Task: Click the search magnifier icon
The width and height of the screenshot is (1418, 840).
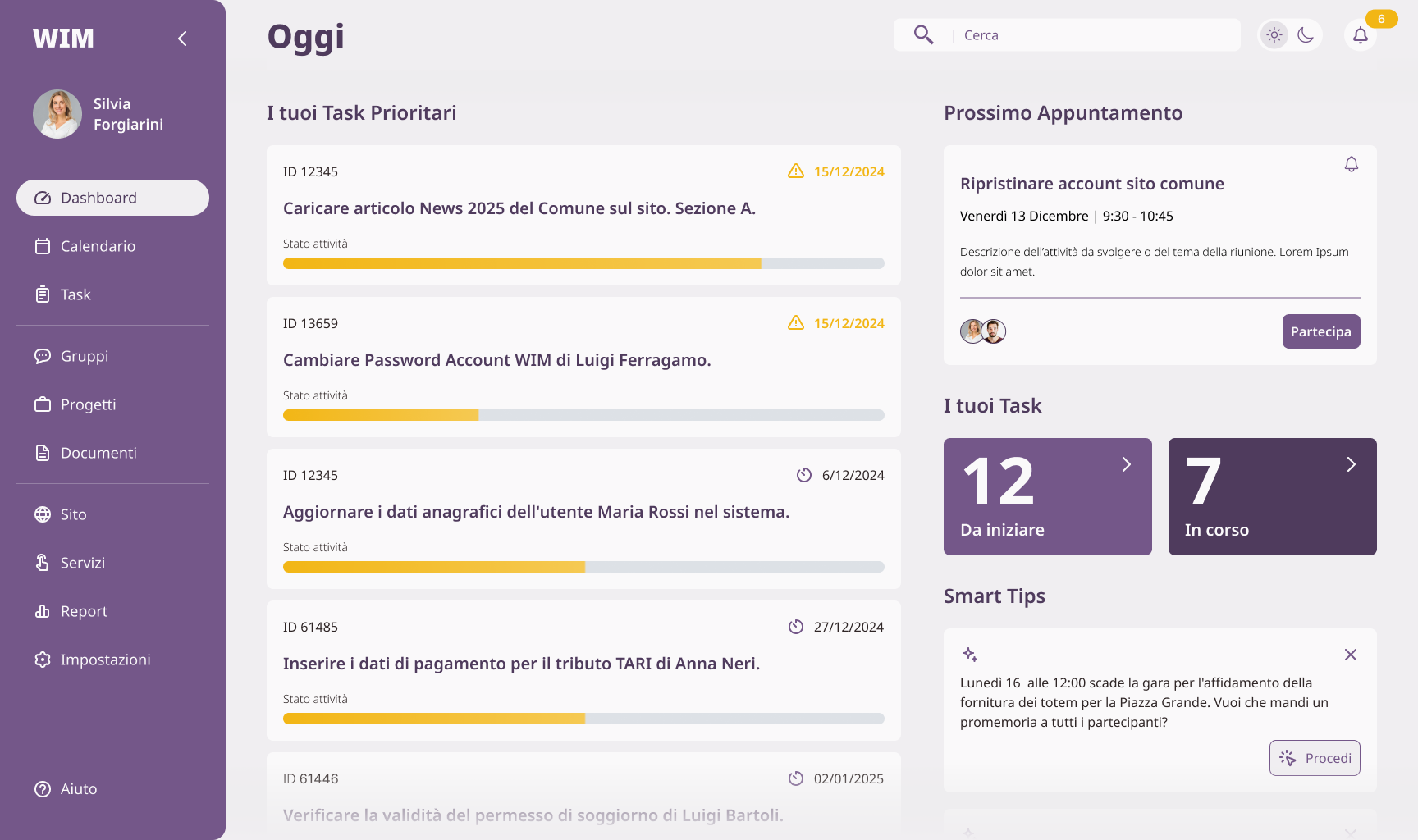Action: point(923,34)
